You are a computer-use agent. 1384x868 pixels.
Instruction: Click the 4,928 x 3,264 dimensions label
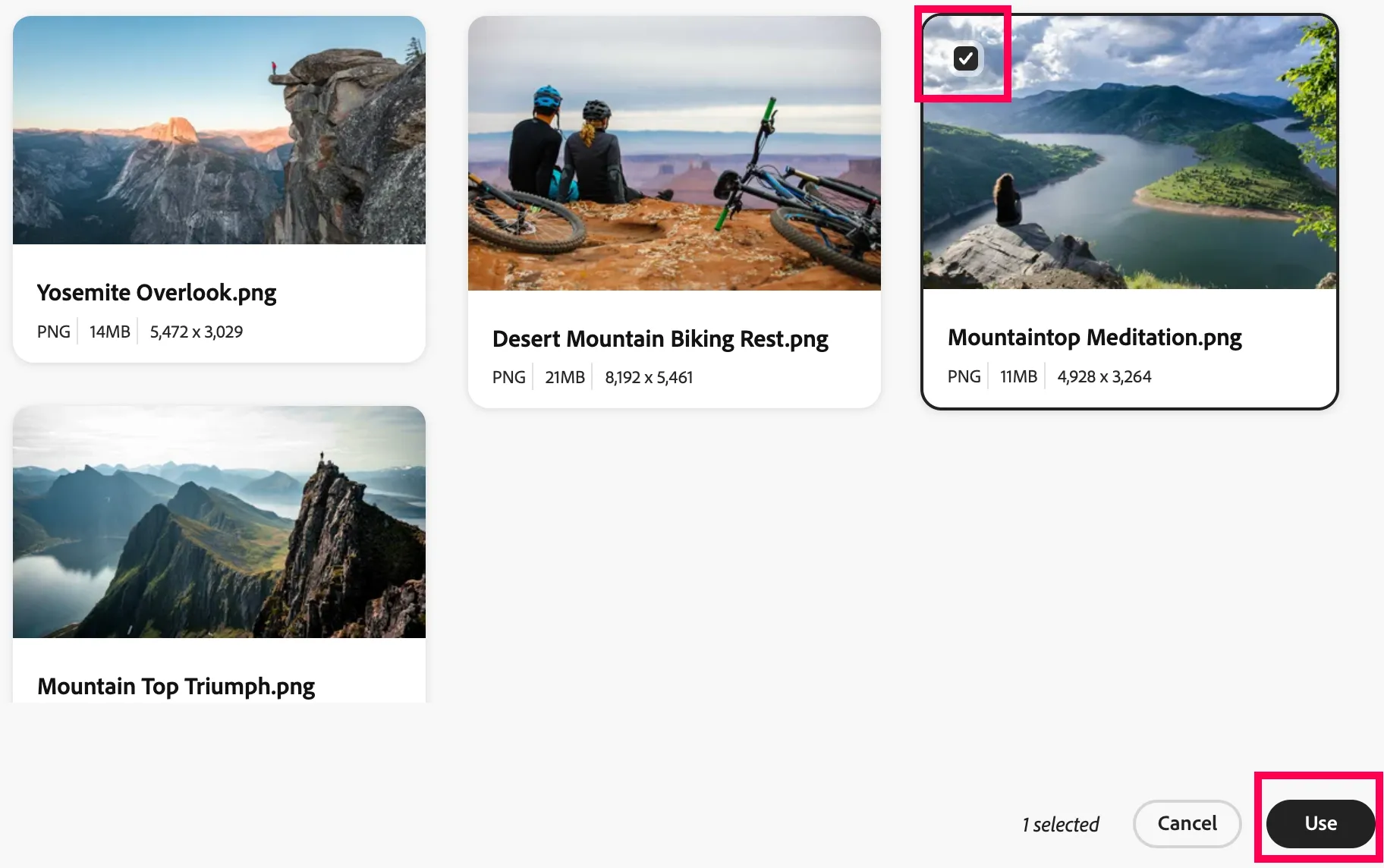(x=1104, y=376)
